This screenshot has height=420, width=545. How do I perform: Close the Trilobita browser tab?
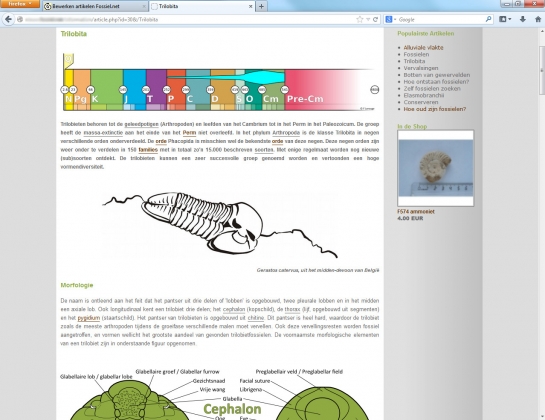(x=250, y=6)
